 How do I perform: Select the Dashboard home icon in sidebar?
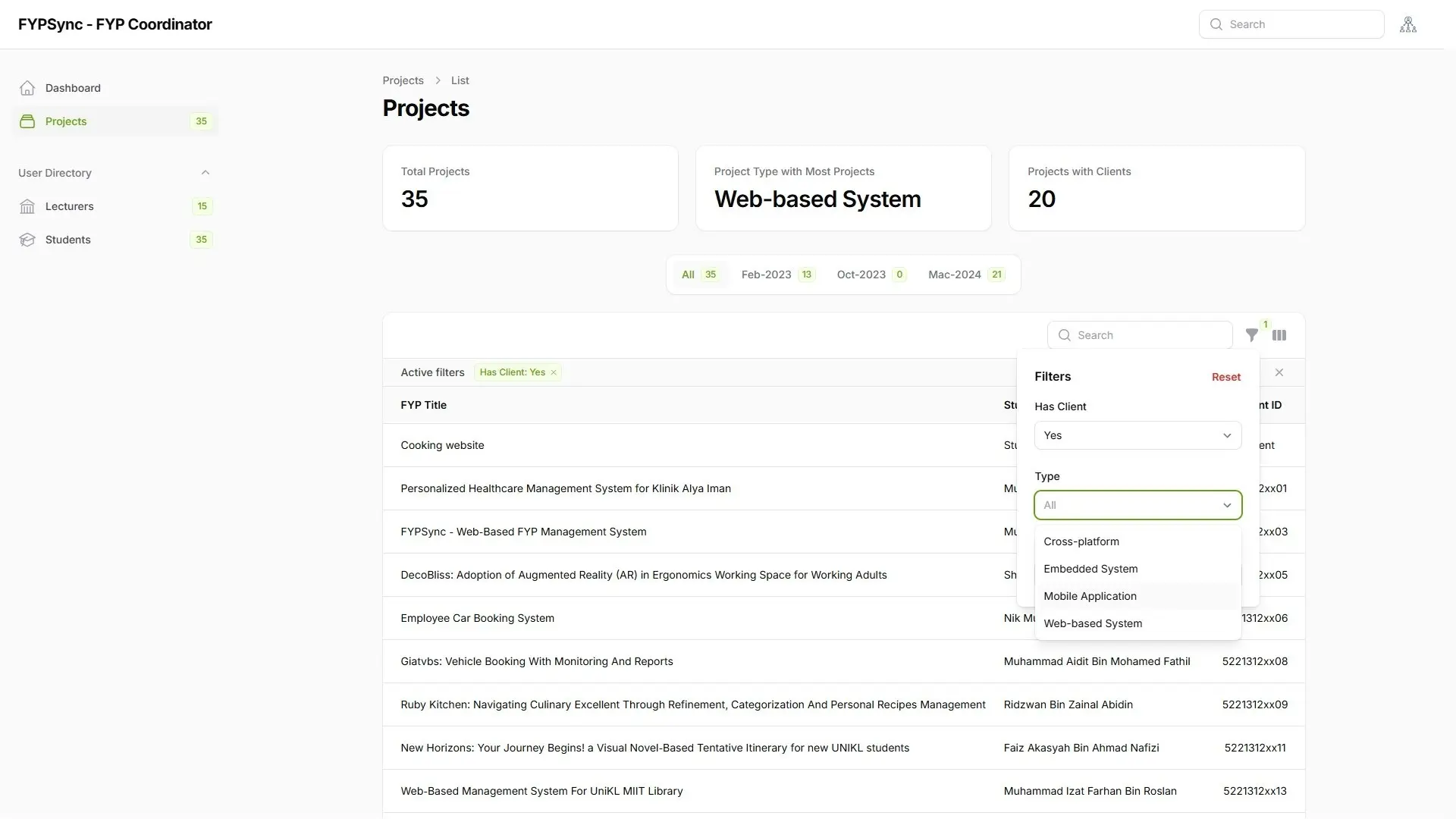(x=27, y=88)
